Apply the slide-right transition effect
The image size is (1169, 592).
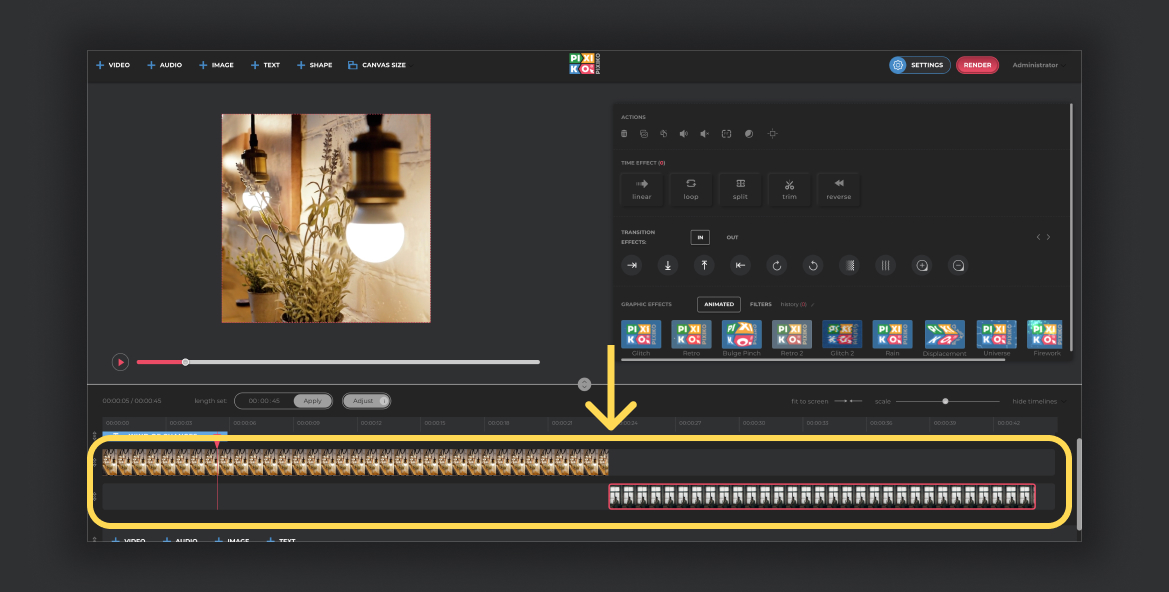(x=631, y=265)
